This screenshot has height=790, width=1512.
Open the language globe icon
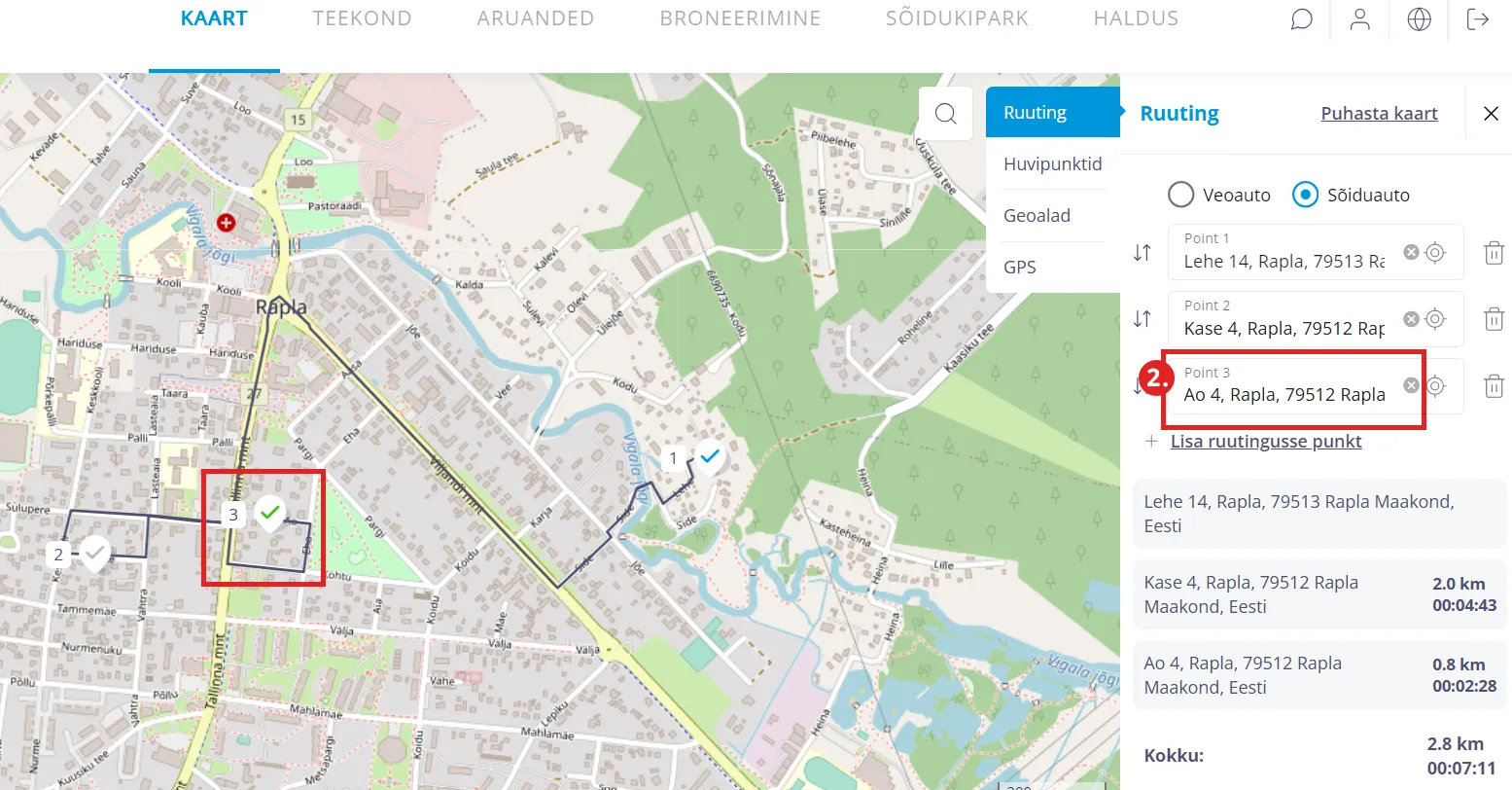(x=1419, y=19)
